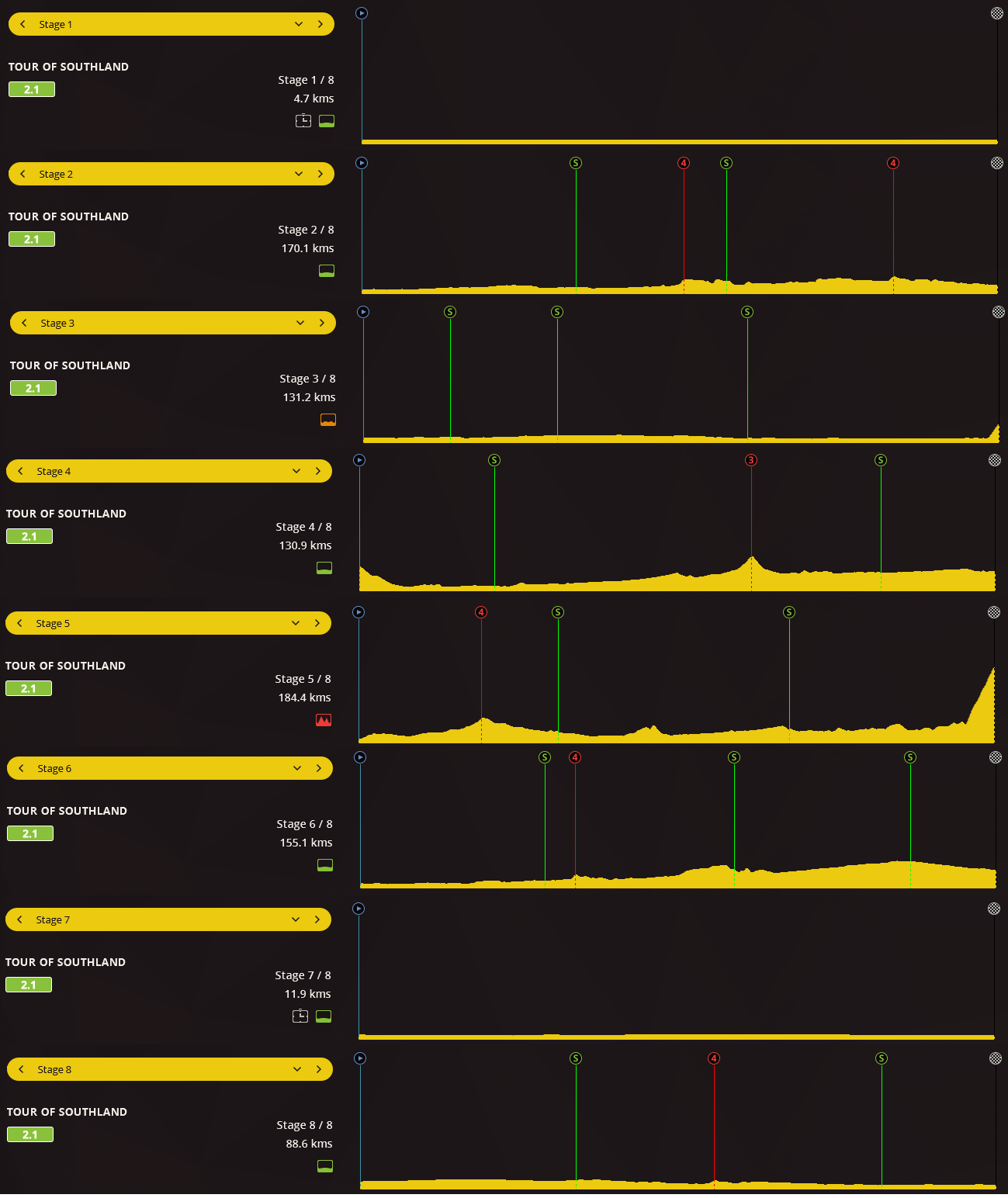
Task: Click the first sprint marker on Stage 2 profile
Action: pos(576,163)
